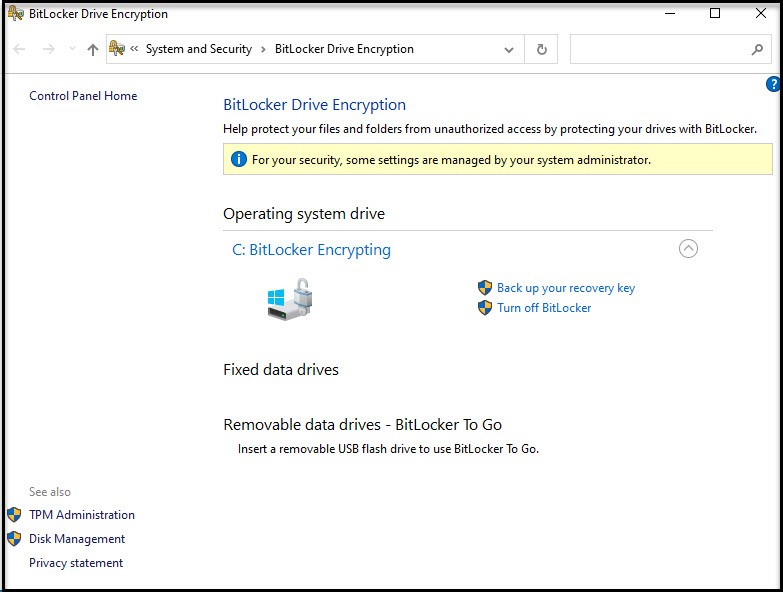Go to Control Panel Home

[83, 96]
